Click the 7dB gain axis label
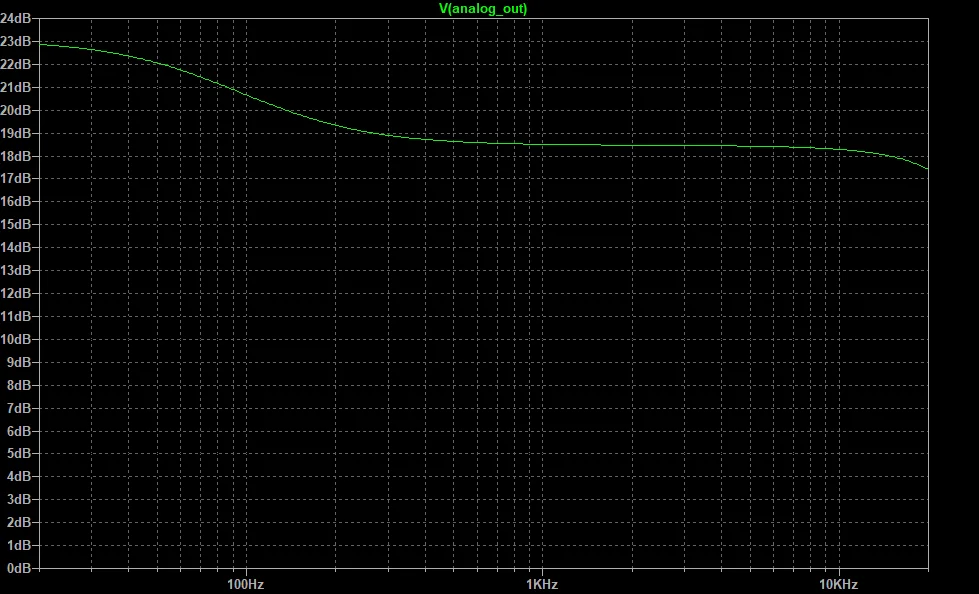 (x=19, y=408)
